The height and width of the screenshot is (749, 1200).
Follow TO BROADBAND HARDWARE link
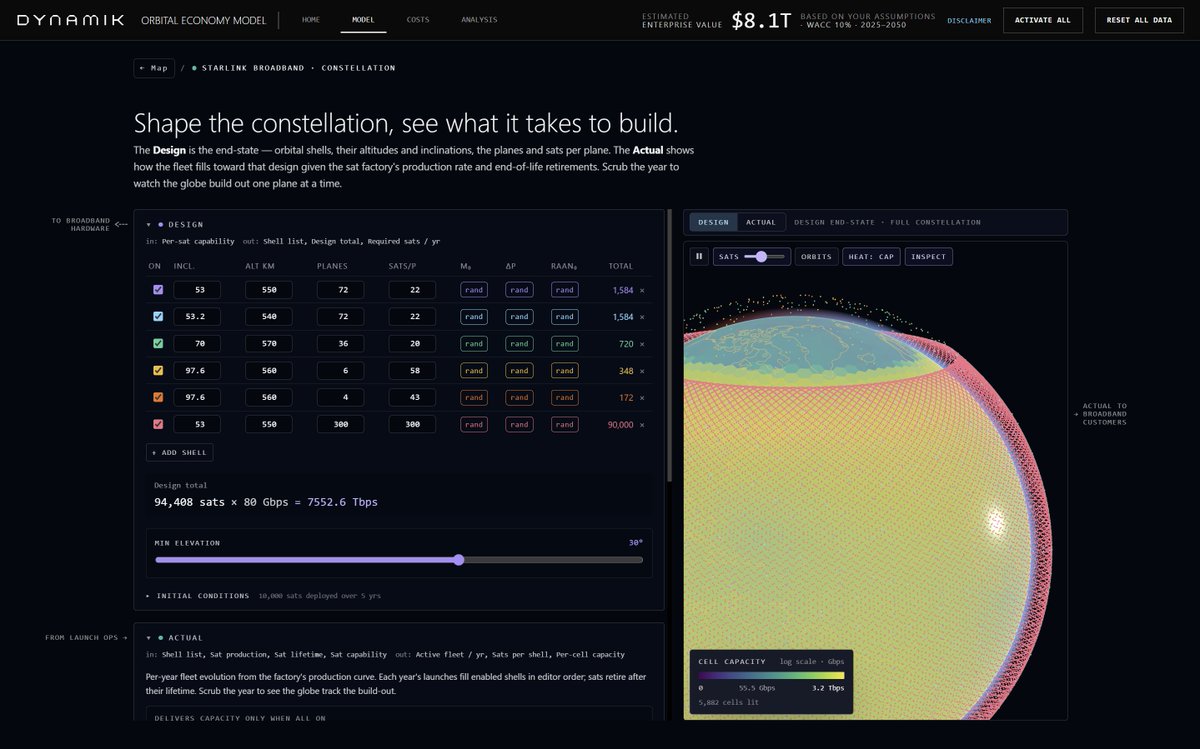tap(90, 225)
